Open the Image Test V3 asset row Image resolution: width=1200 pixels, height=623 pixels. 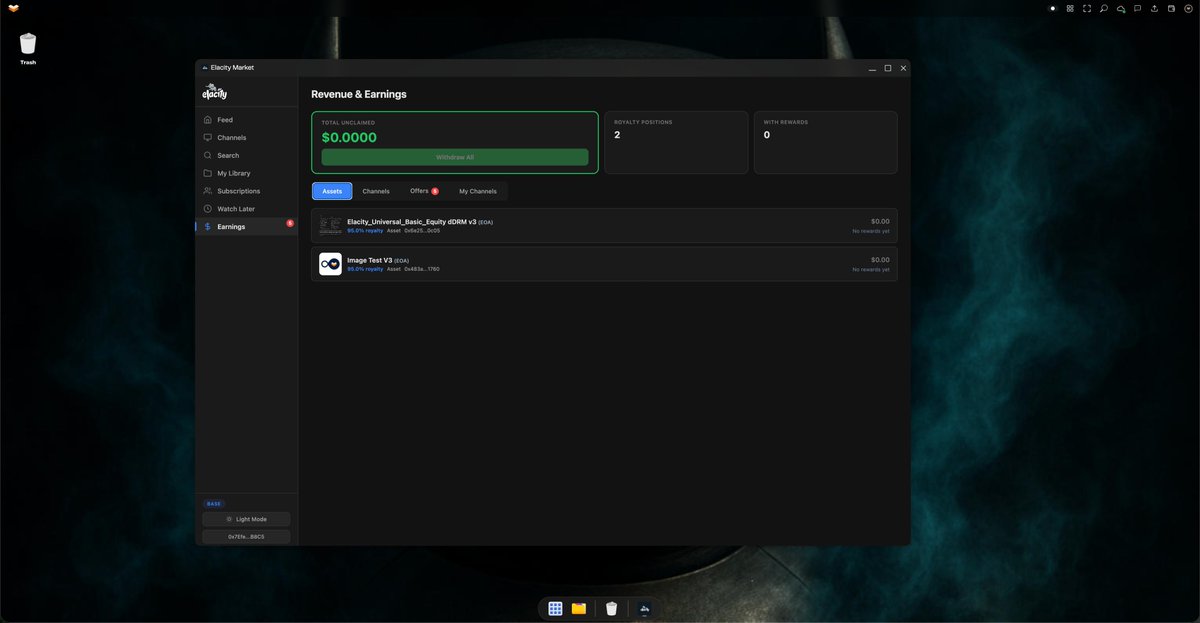[604, 264]
